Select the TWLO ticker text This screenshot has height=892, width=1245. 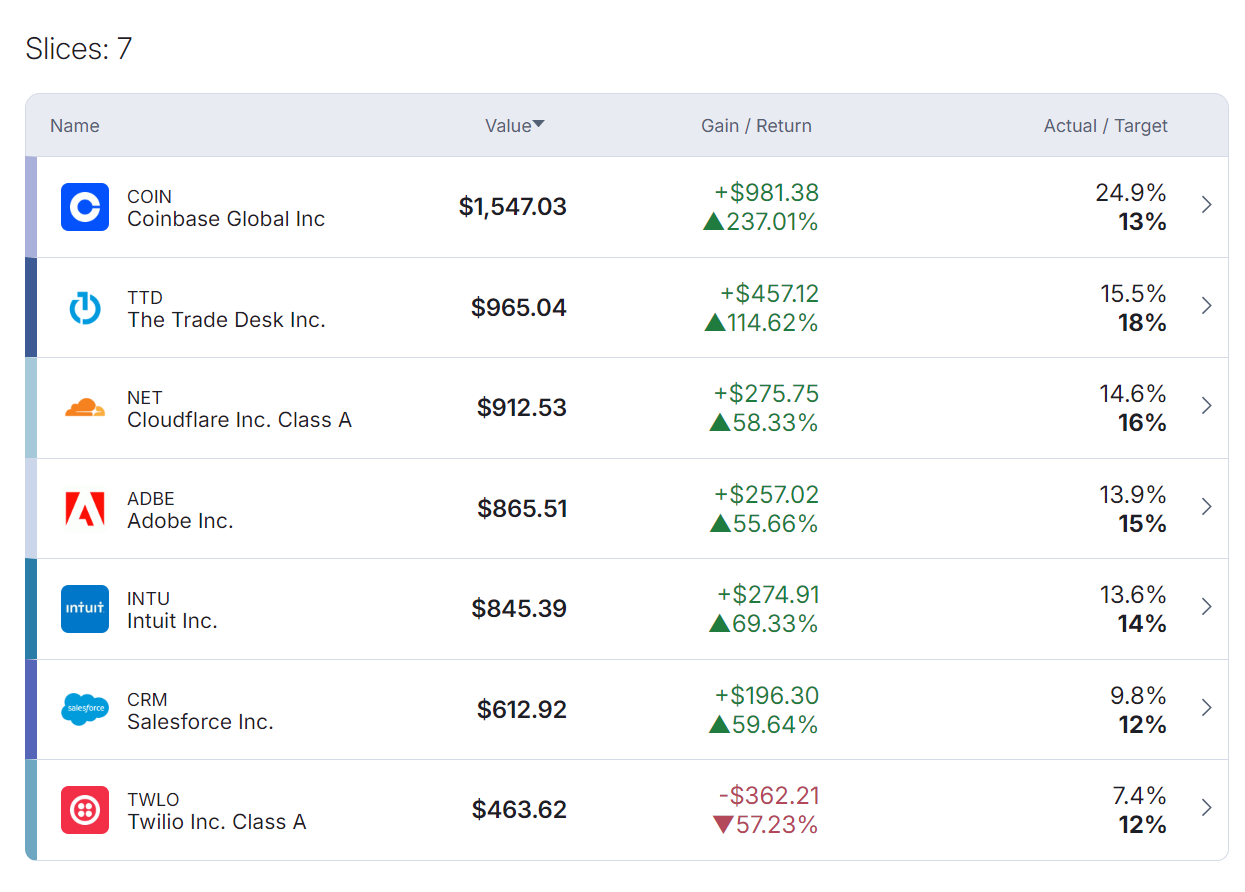[x=153, y=800]
